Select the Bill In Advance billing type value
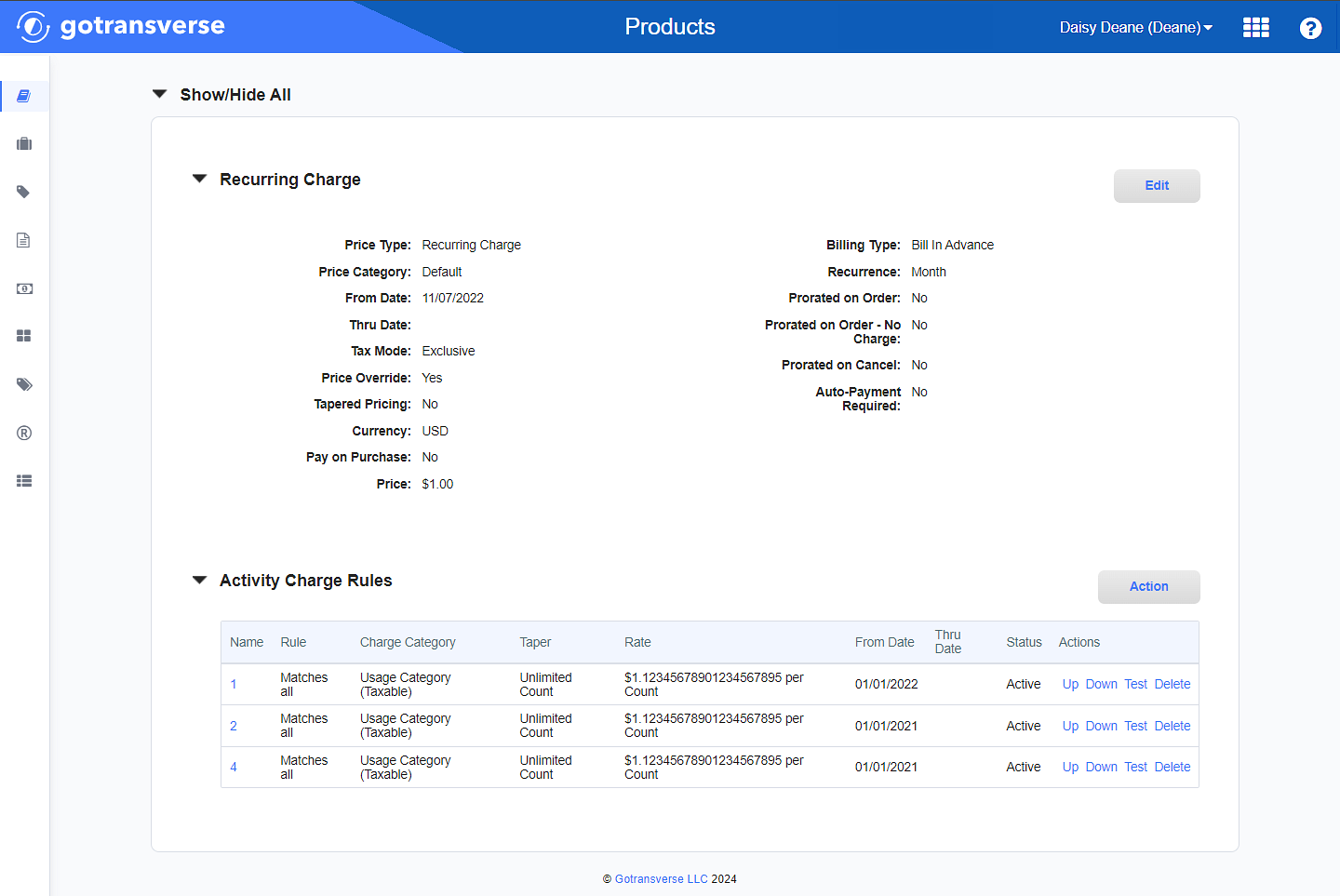This screenshot has width=1340, height=896. (x=952, y=245)
